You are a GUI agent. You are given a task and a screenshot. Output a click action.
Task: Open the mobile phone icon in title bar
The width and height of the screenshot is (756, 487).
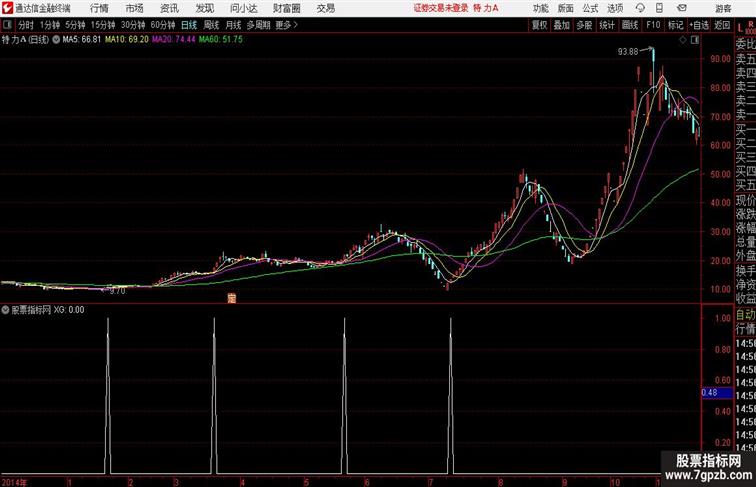[x=659, y=8]
